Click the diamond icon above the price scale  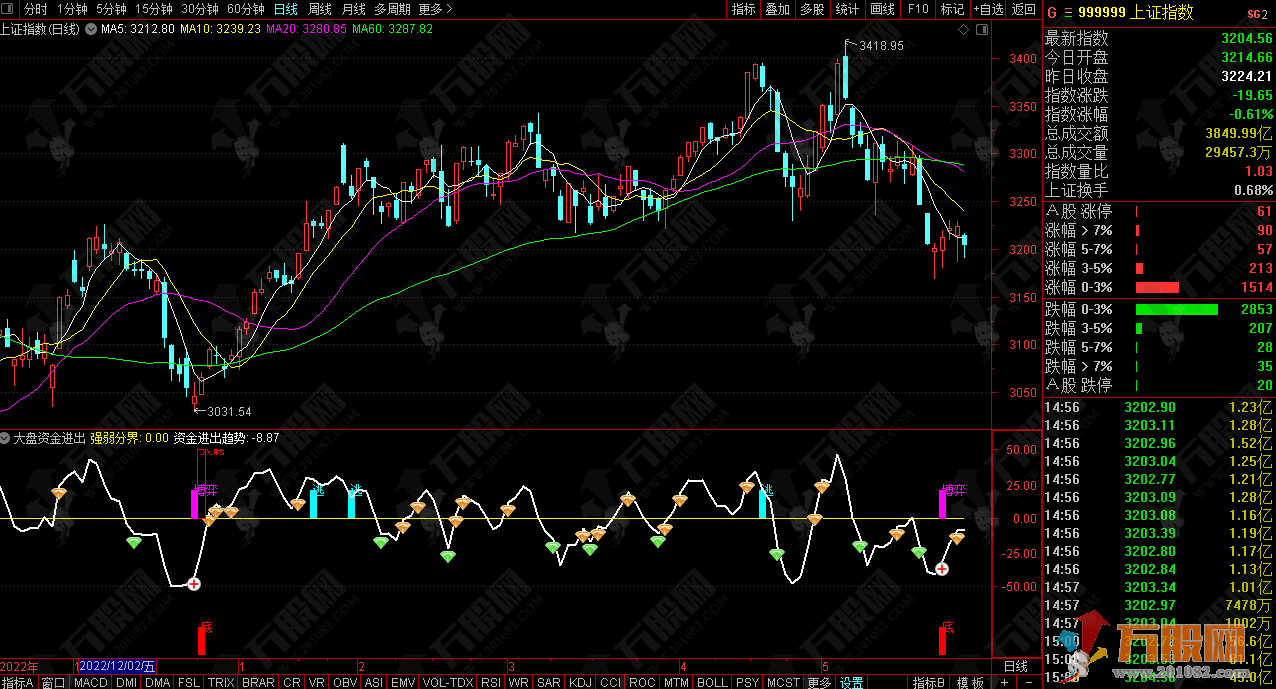click(964, 29)
